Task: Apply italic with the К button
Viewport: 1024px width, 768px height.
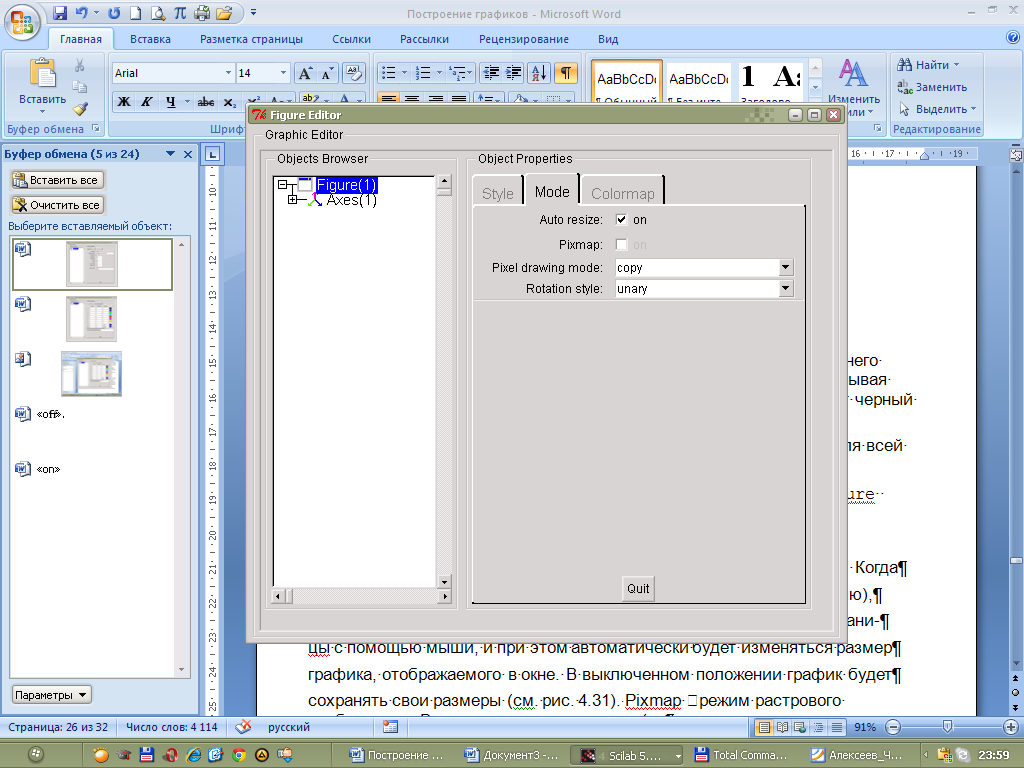Action: pos(147,102)
